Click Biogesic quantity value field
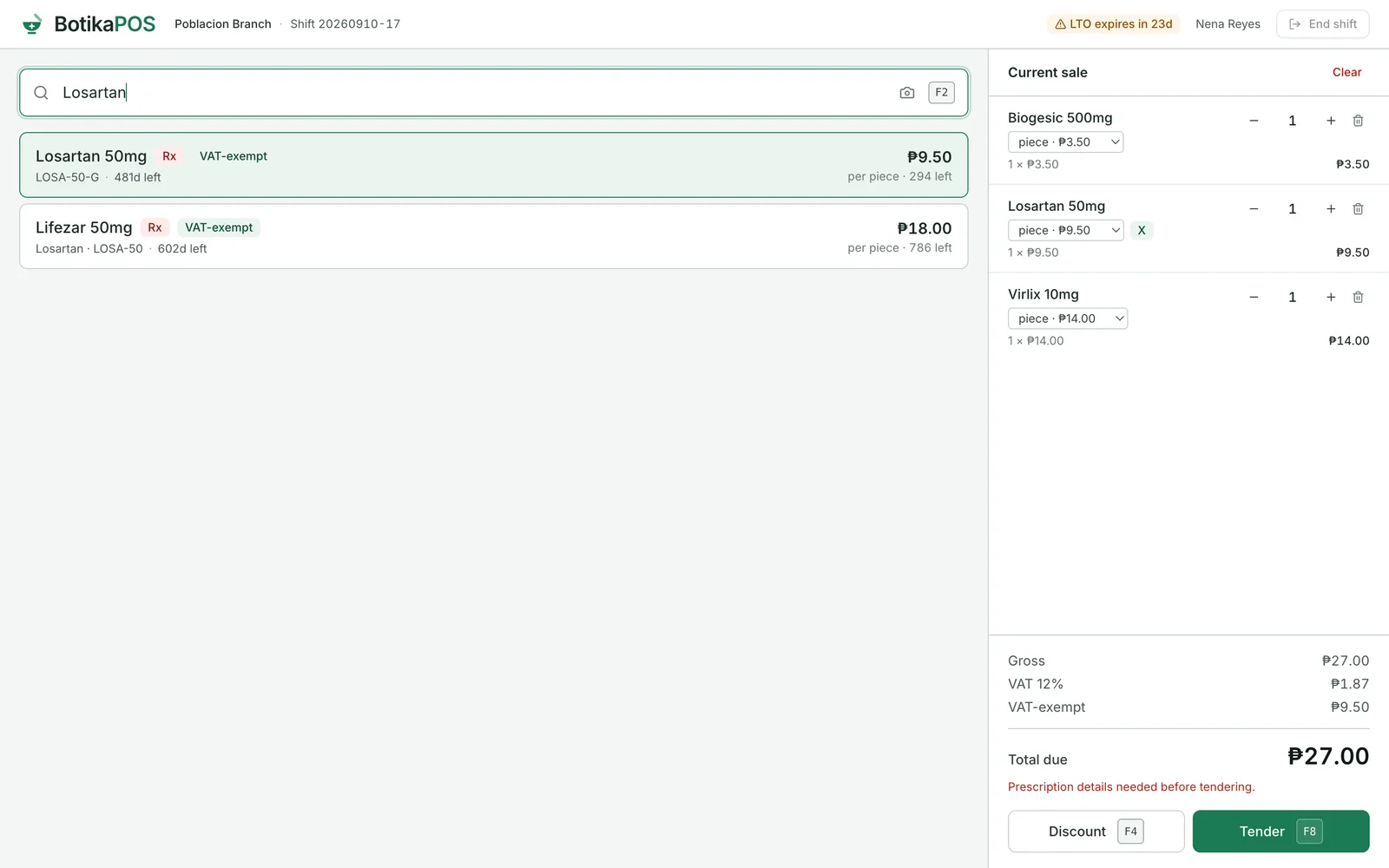The width and height of the screenshot is (1389, 868). pos(1292,121)
